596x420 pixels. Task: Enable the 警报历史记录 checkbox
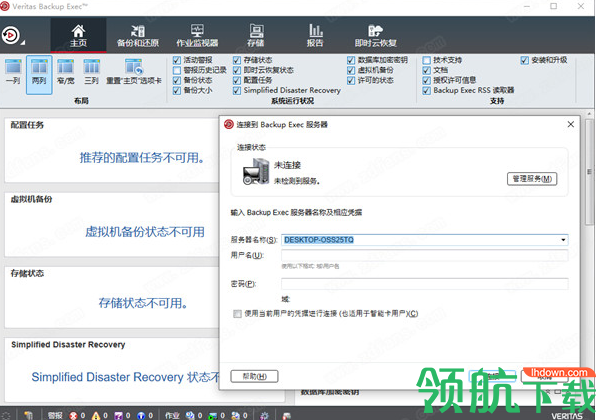pyautogui.click(x=177, y=70)
